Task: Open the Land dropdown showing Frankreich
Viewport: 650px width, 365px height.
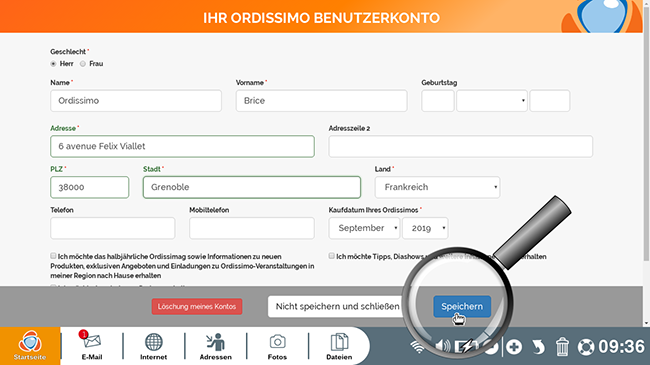Action: [437, 187]
